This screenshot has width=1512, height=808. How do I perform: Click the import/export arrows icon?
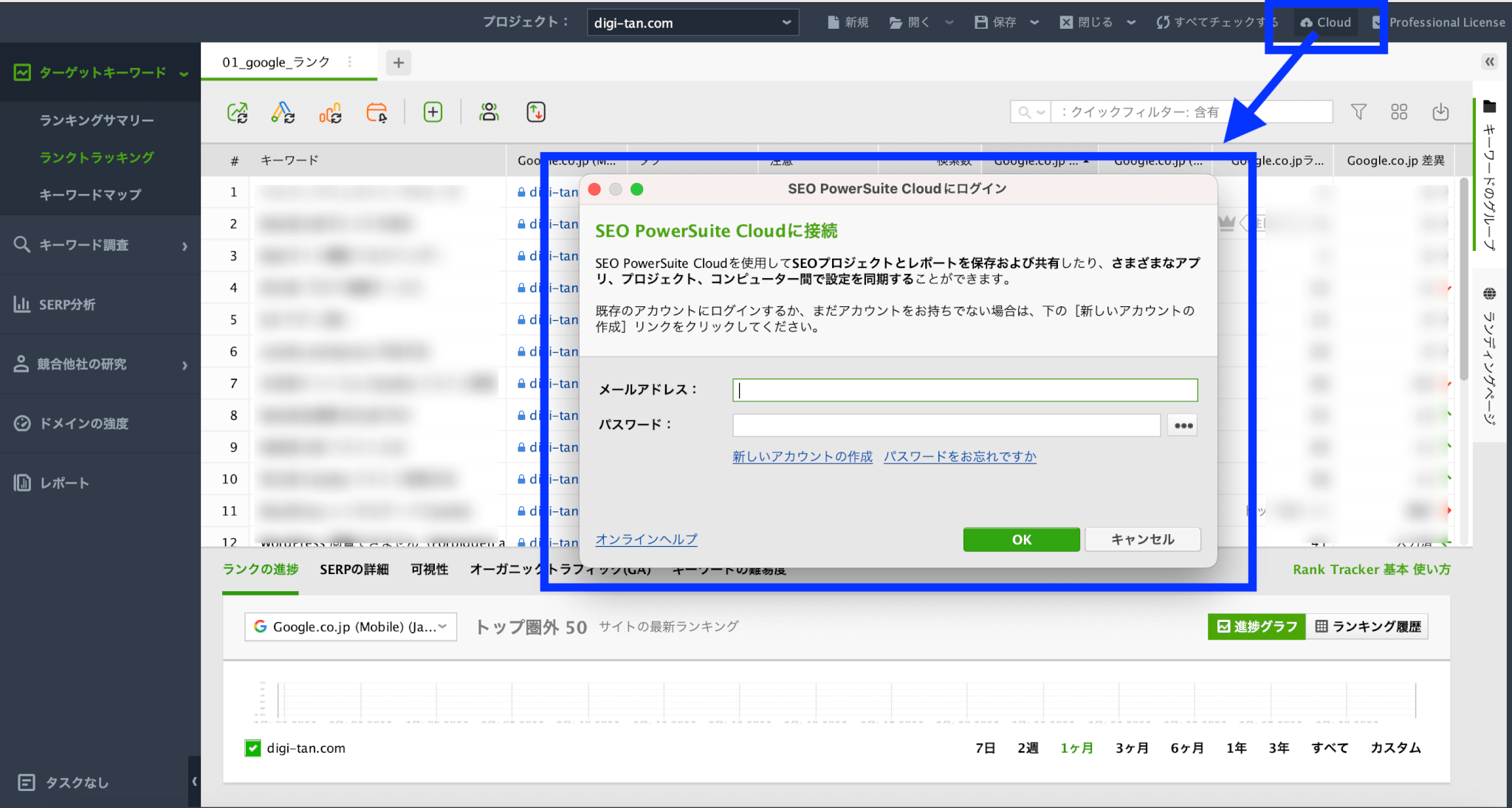(x=536, y=112)
